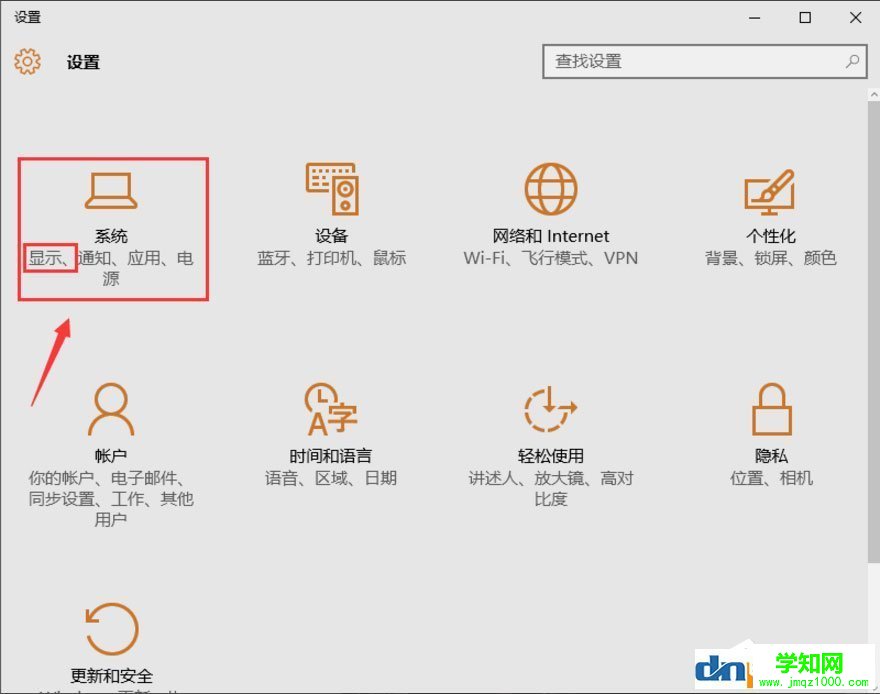Open the 系统 laptop icon
Screen dimensions: 880x694
pyautogui.click(x=111, y=191)
